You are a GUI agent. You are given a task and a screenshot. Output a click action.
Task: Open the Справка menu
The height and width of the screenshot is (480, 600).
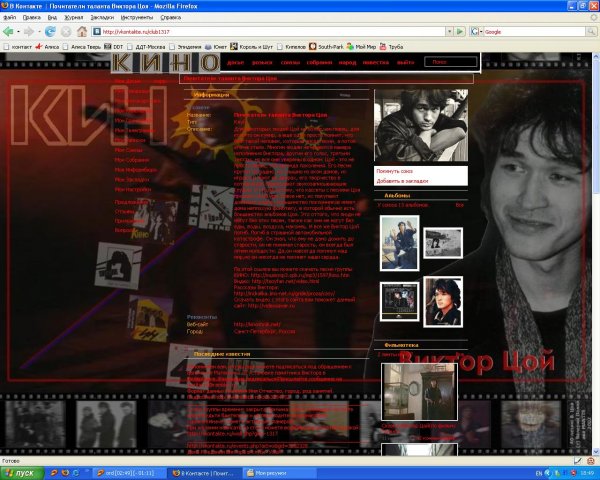[170, 18]
